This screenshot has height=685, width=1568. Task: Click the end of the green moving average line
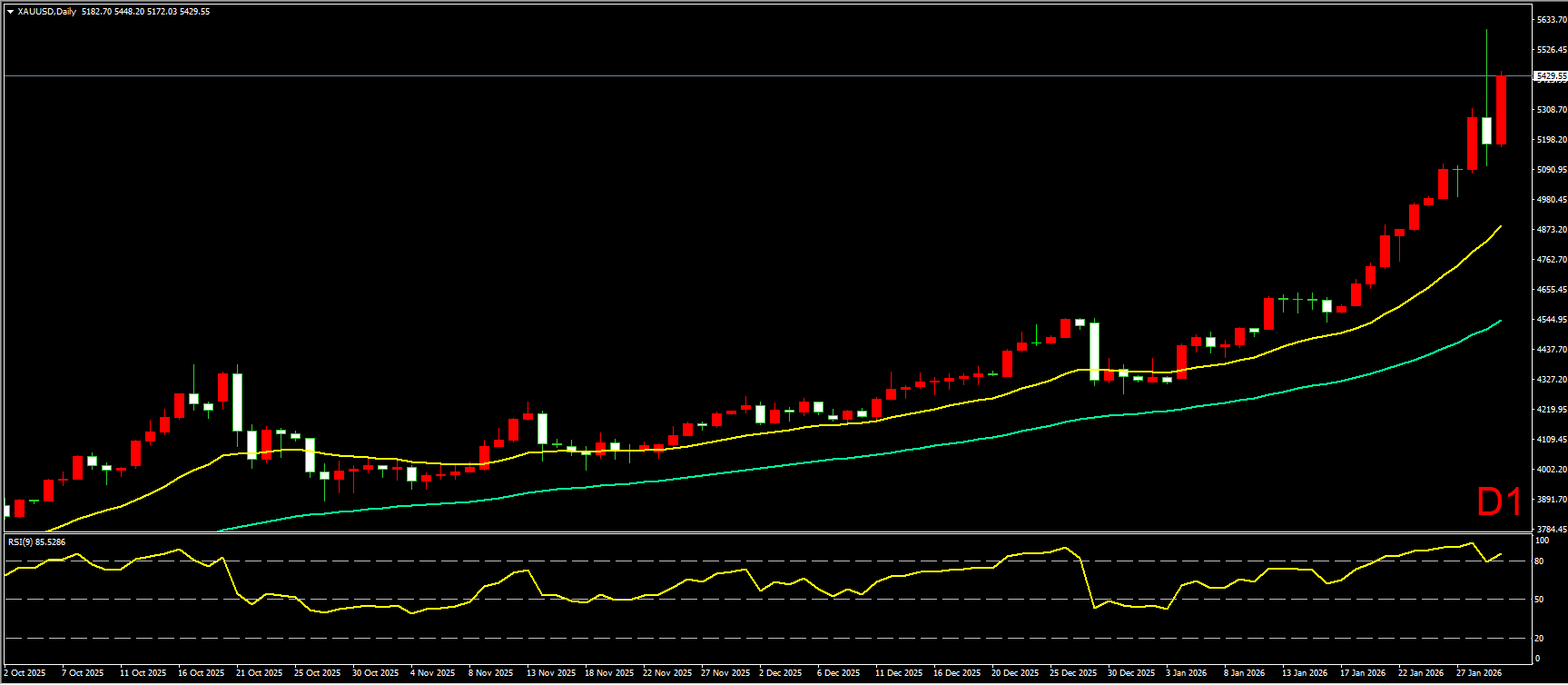(x=1500, y=321)
